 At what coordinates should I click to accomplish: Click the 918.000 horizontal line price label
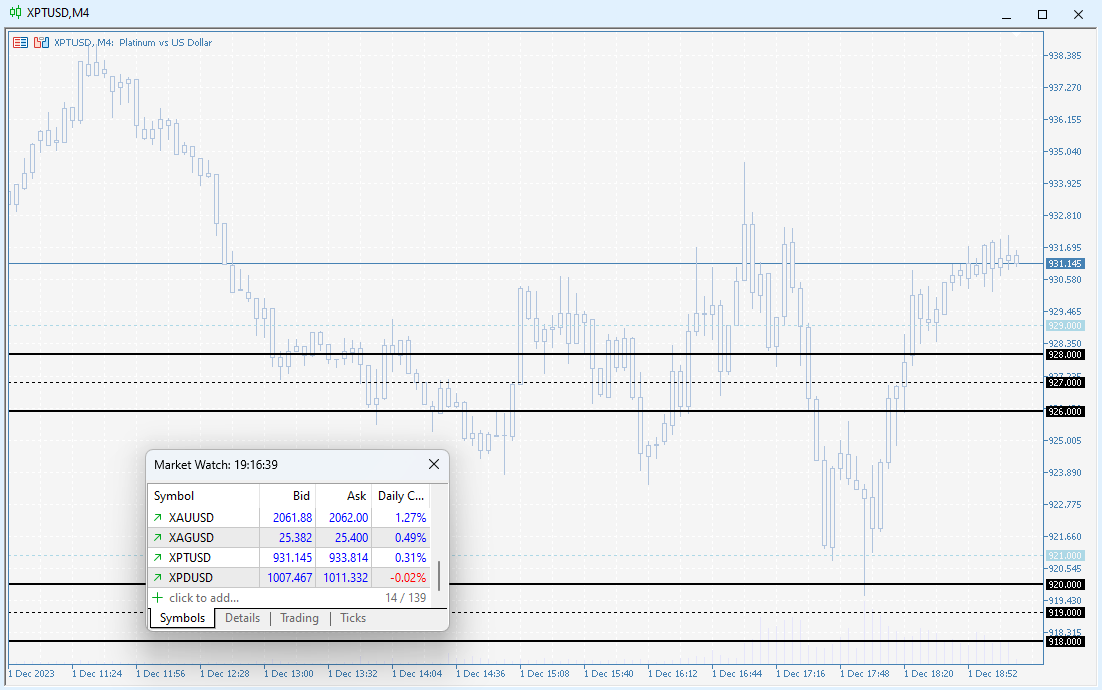click(x=1065, y=642)
